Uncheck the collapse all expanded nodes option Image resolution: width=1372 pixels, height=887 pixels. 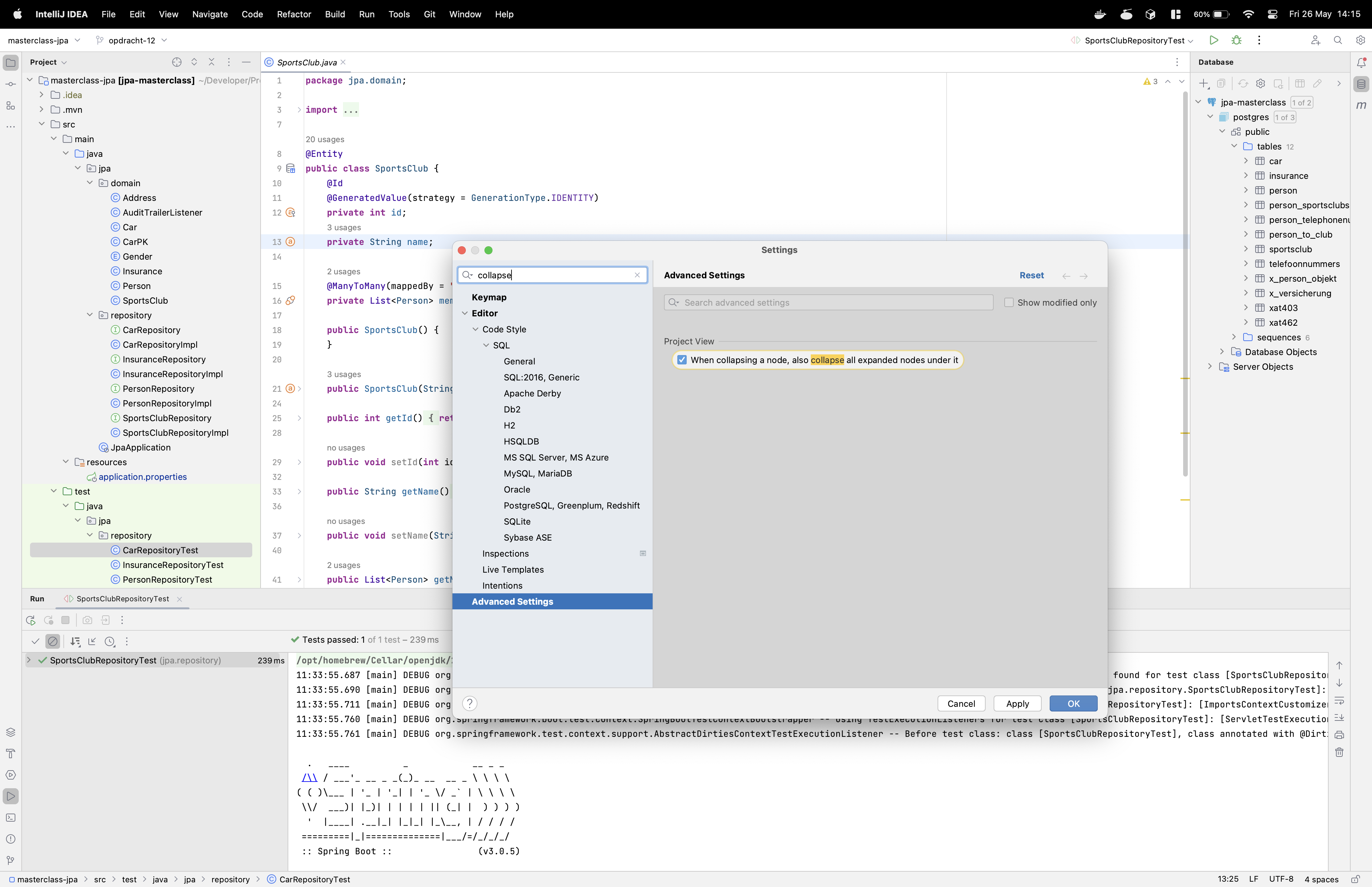tap(682, 359)
